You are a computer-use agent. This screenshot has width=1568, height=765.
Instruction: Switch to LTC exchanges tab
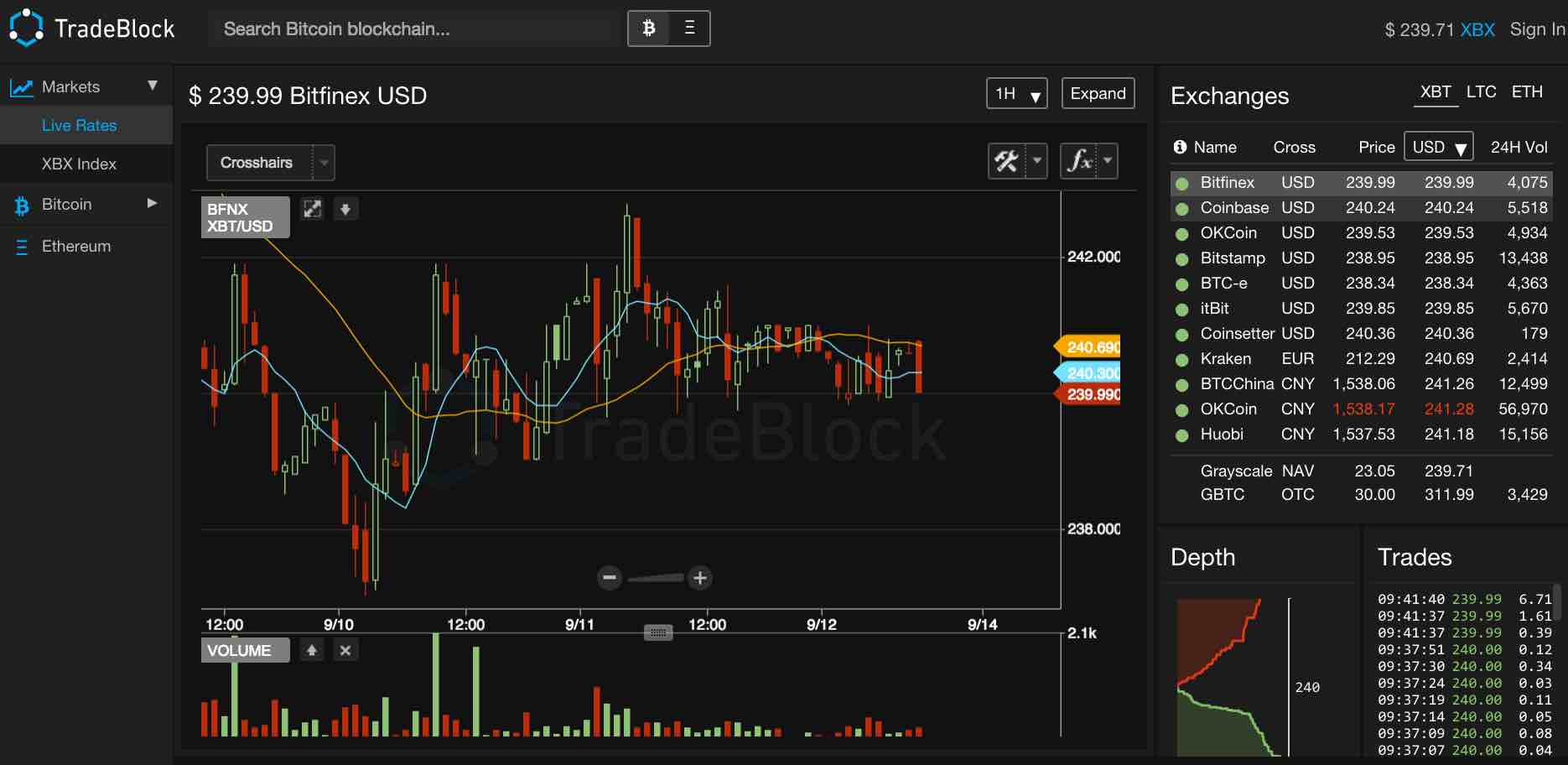pos(1481,92)
